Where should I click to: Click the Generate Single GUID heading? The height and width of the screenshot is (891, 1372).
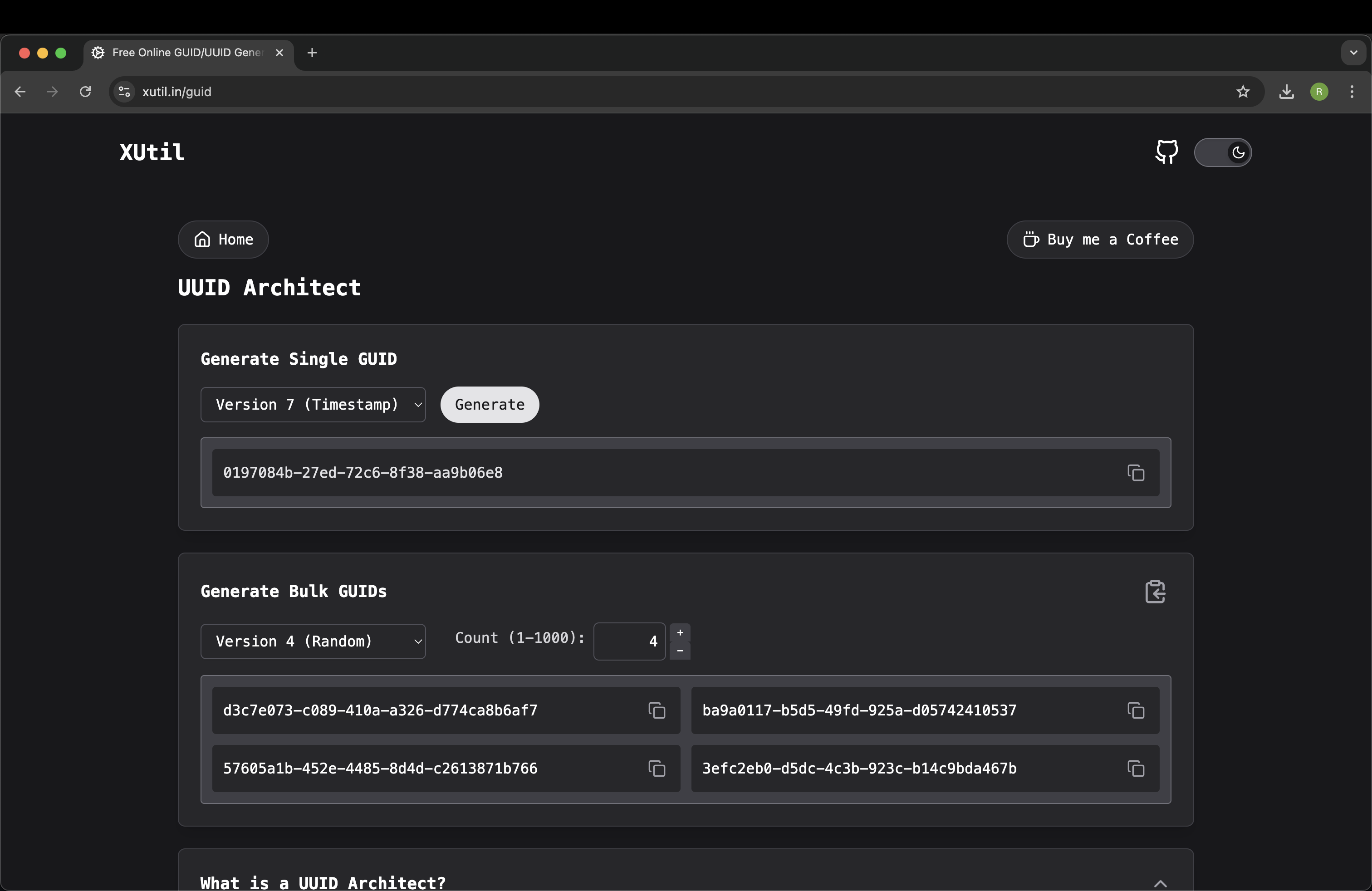pyautogui.click(x=299, y=359)
